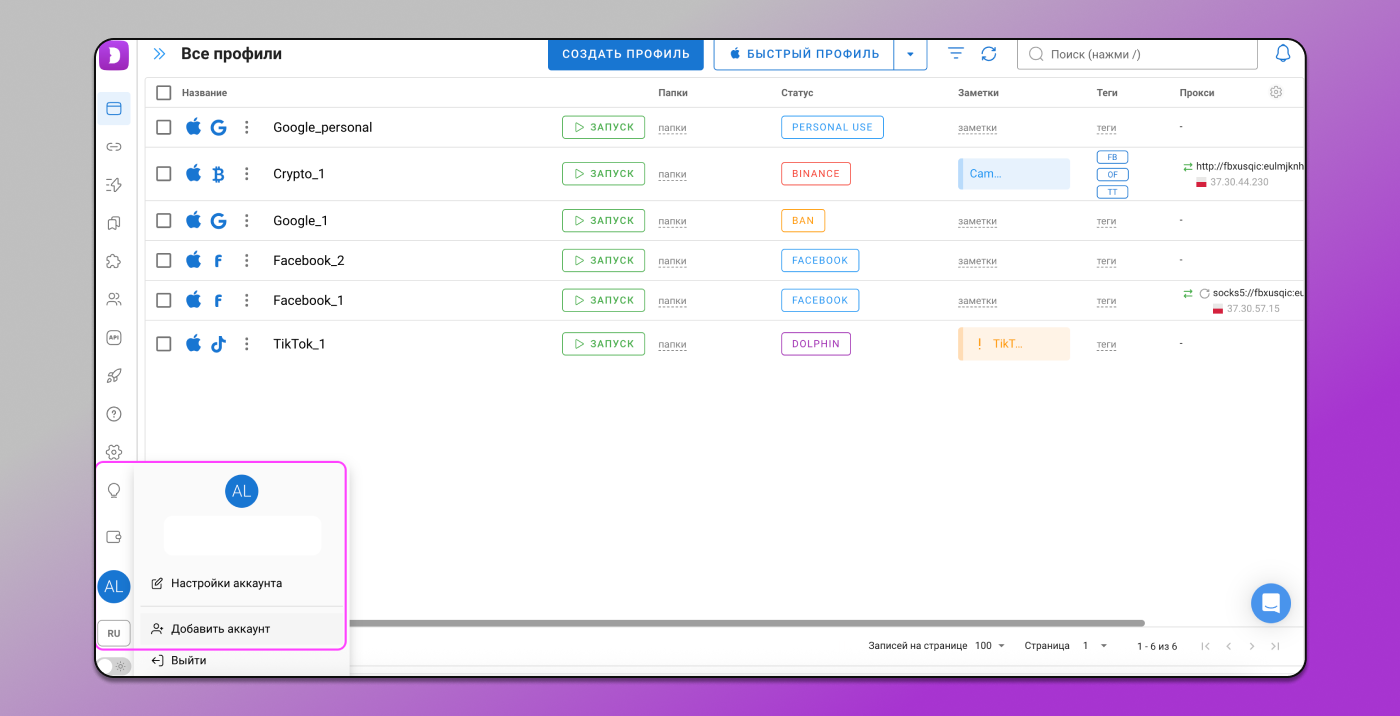
Task: Open the blue chat support bubble
Action: [x=1271, y=603]
